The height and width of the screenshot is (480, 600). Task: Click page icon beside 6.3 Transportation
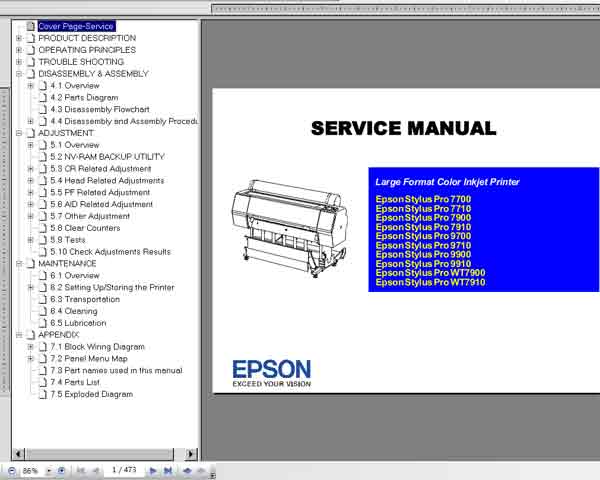43,299
